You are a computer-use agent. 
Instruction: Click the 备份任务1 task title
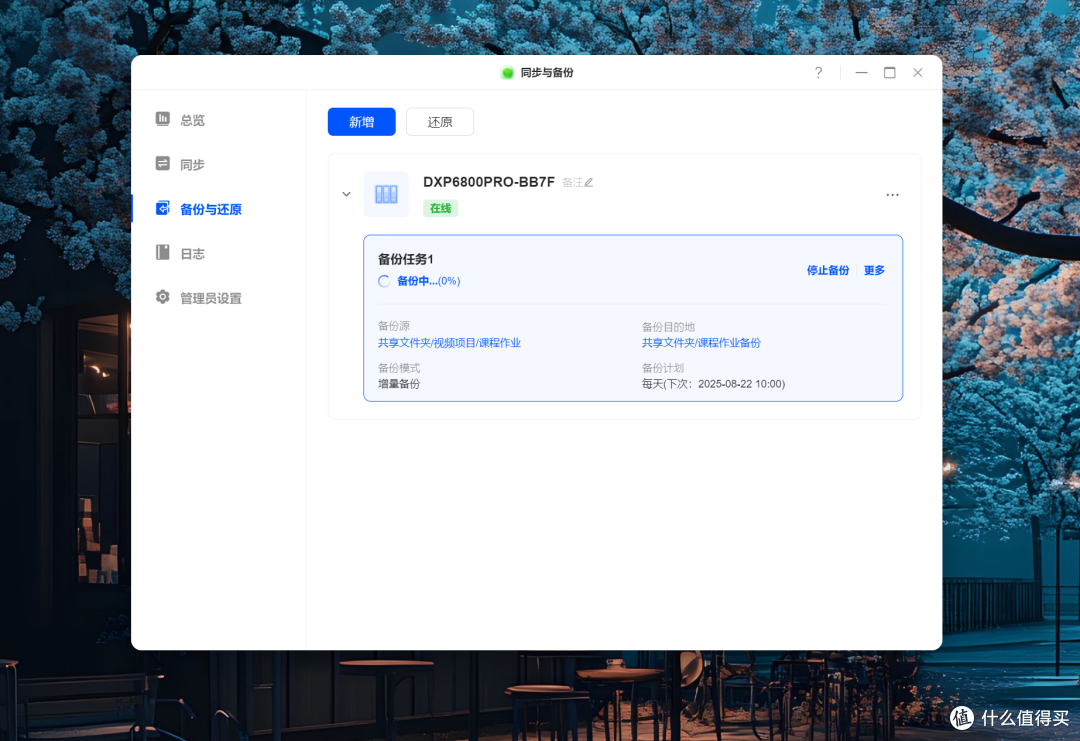tap(406, 260)
